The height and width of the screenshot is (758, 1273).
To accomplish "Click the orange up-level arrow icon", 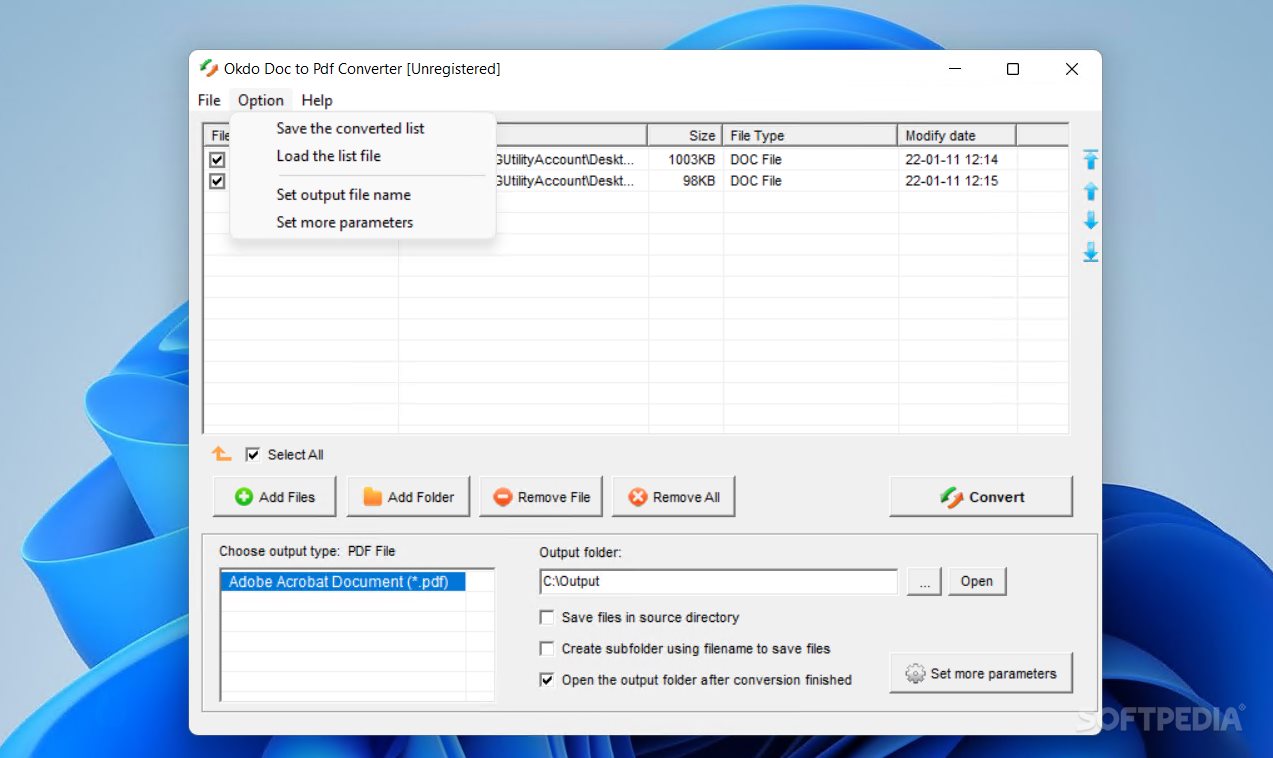I will pos(222,454).
